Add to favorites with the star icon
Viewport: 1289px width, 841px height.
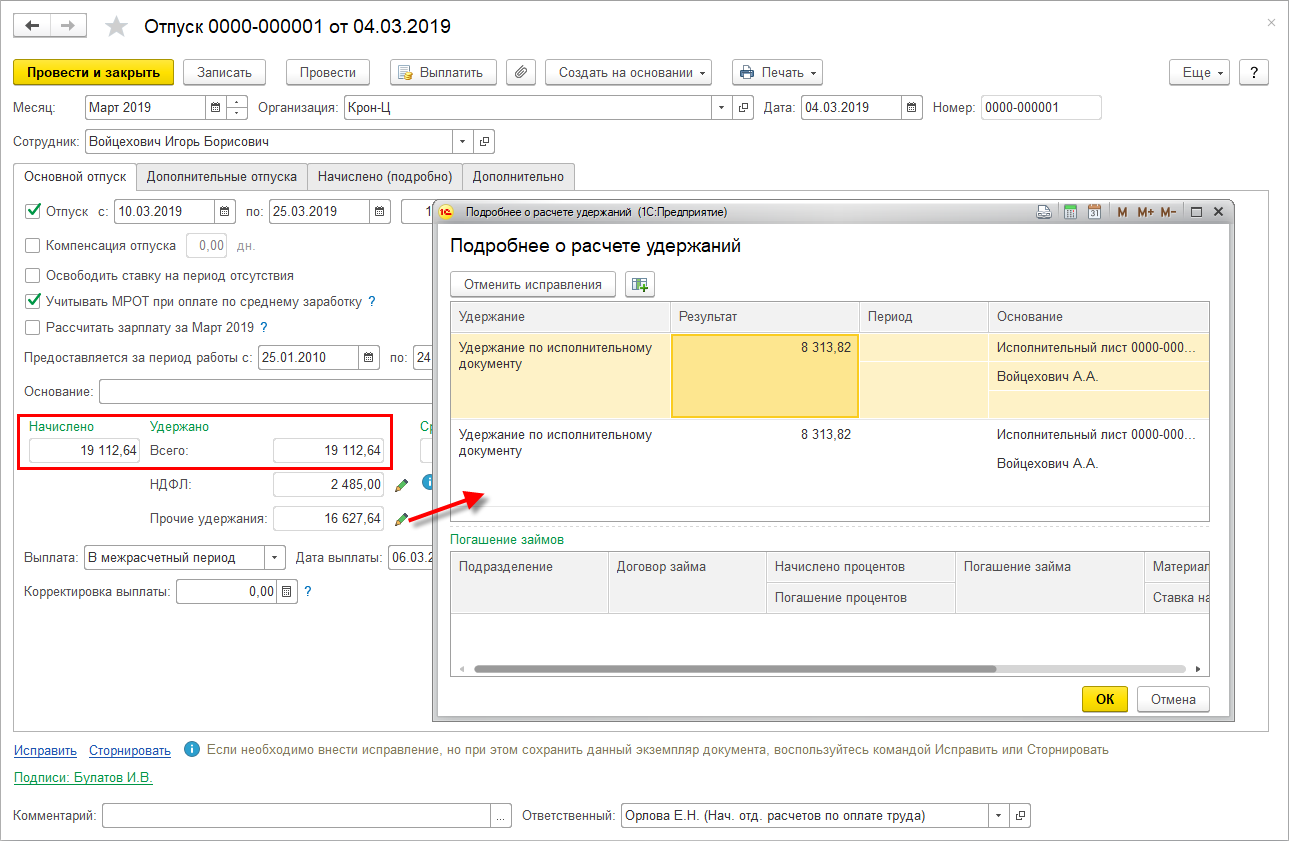click(x=117, y=27)
